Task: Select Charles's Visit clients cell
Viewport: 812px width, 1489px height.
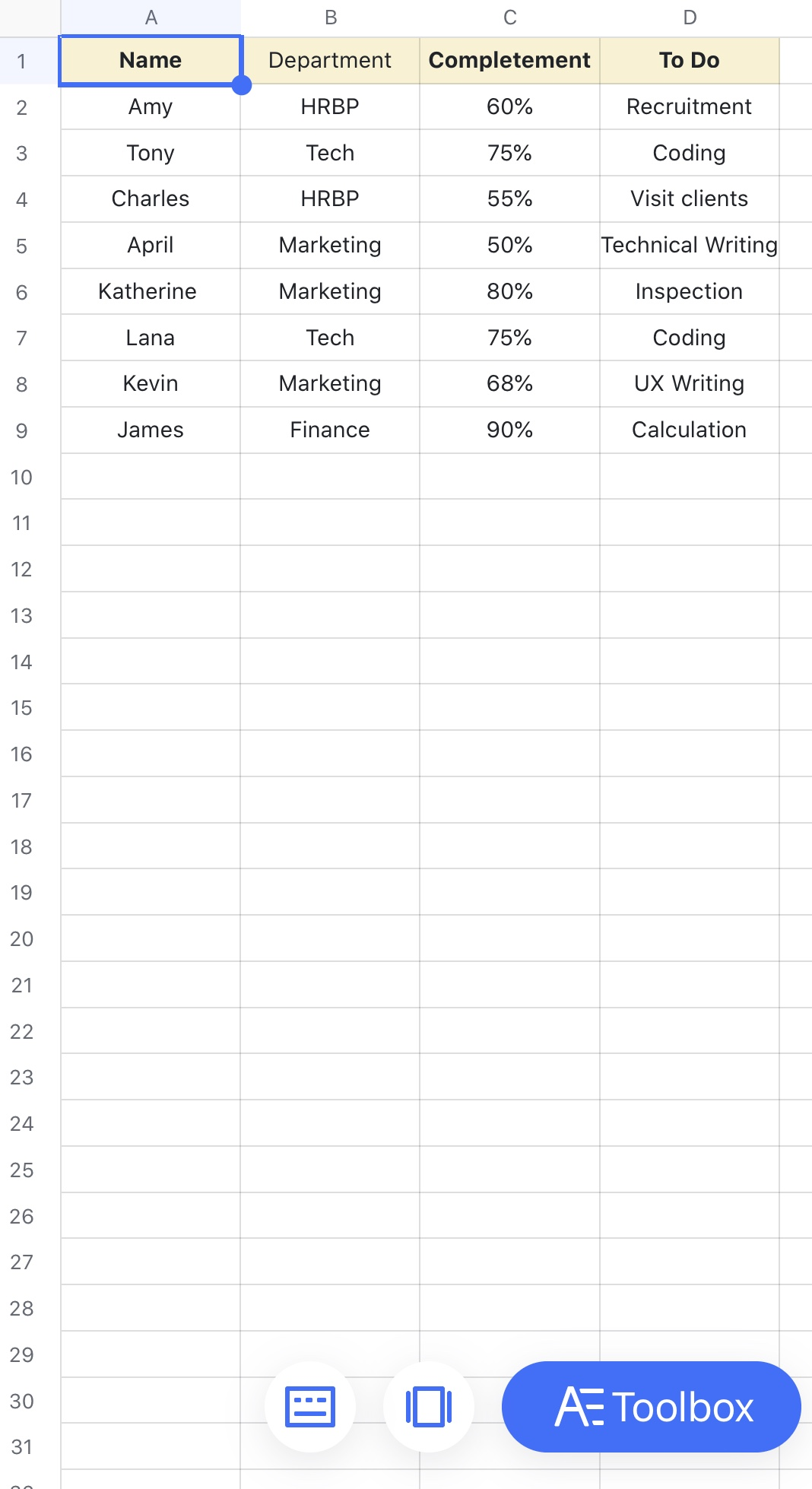Action: [x=690, y=199]
